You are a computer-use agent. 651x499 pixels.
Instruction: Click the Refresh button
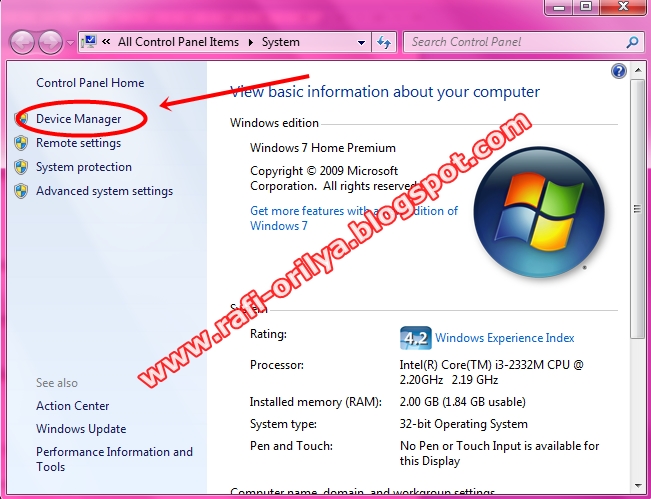click(x=384, y=42)
